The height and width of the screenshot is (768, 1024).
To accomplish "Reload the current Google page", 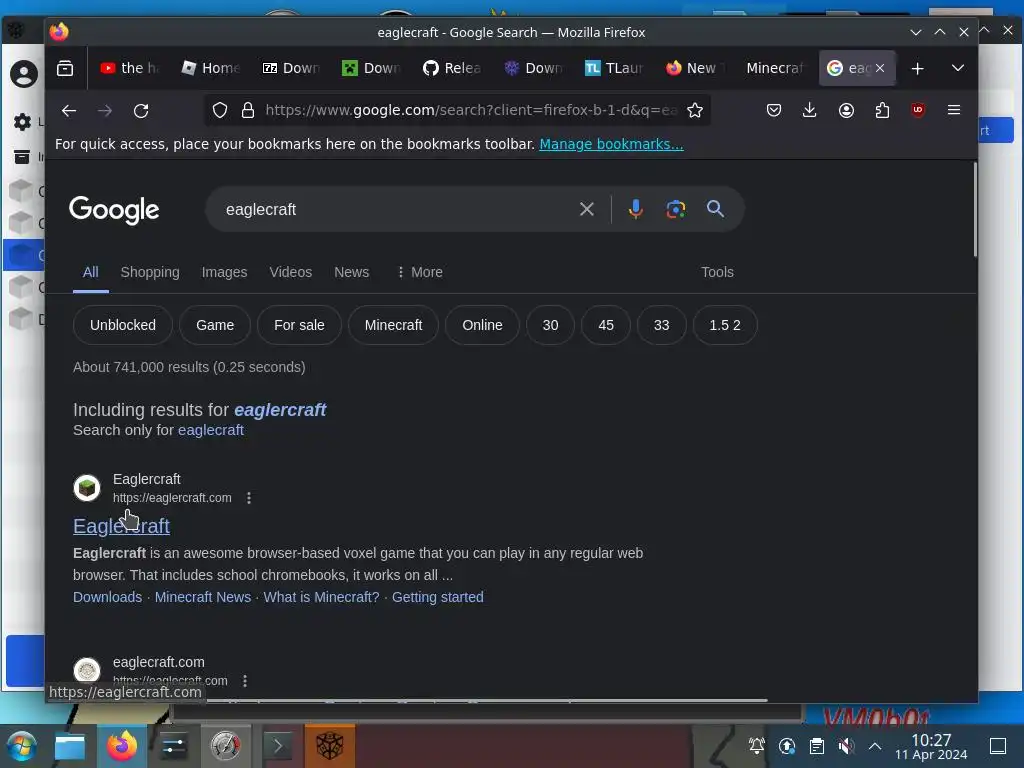I will point(141,110).
